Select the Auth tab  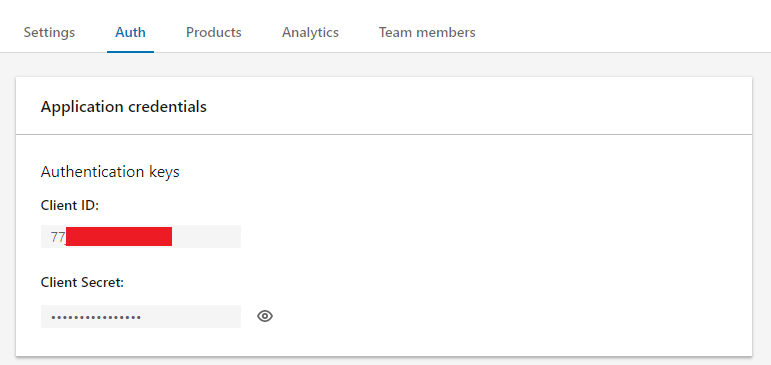coord(130,32)
